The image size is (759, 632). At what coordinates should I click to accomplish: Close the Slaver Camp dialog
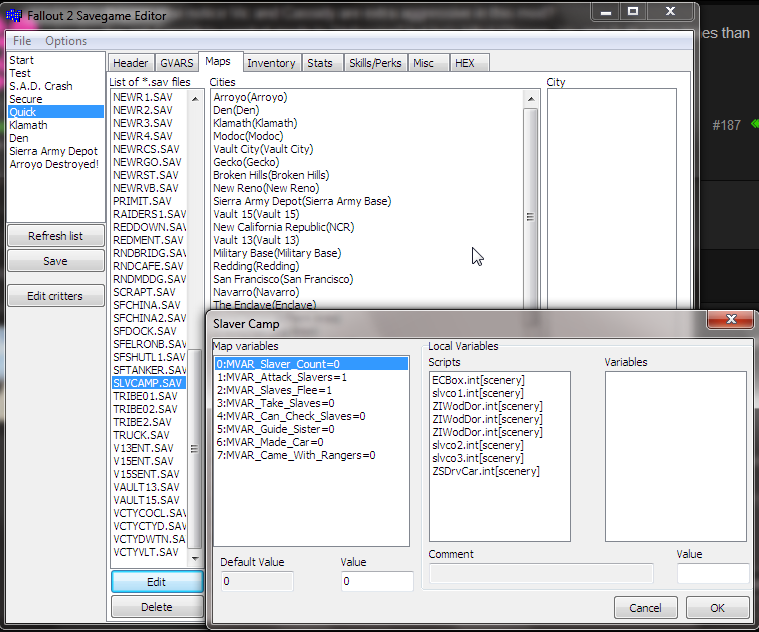[731, 319]
